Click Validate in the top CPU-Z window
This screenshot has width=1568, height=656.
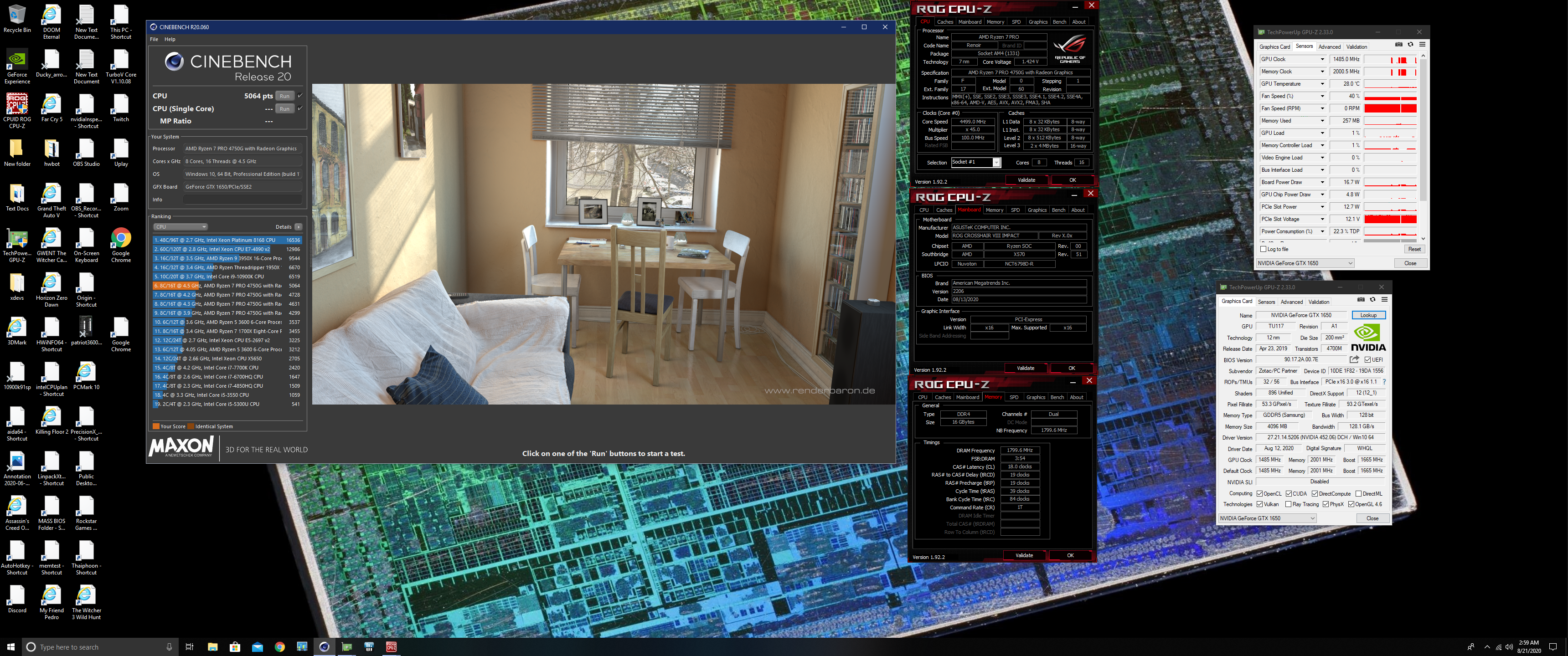pyautogui.click(x=1026, y=180)
